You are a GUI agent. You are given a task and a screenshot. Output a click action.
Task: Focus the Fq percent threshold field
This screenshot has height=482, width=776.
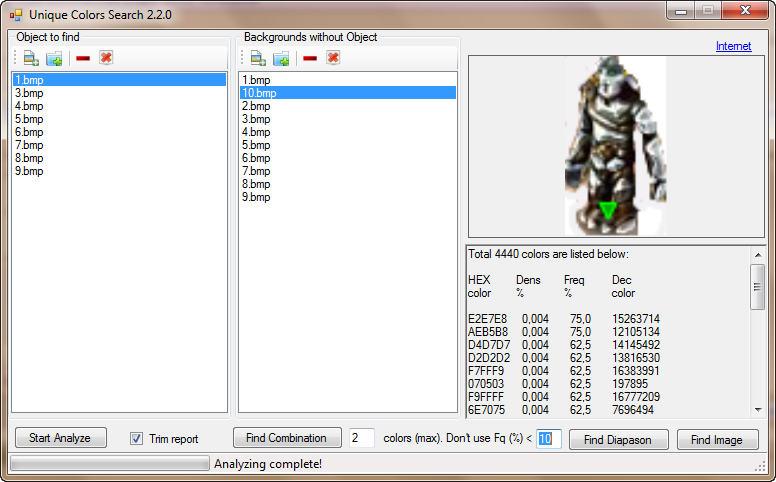coord(549,438)
